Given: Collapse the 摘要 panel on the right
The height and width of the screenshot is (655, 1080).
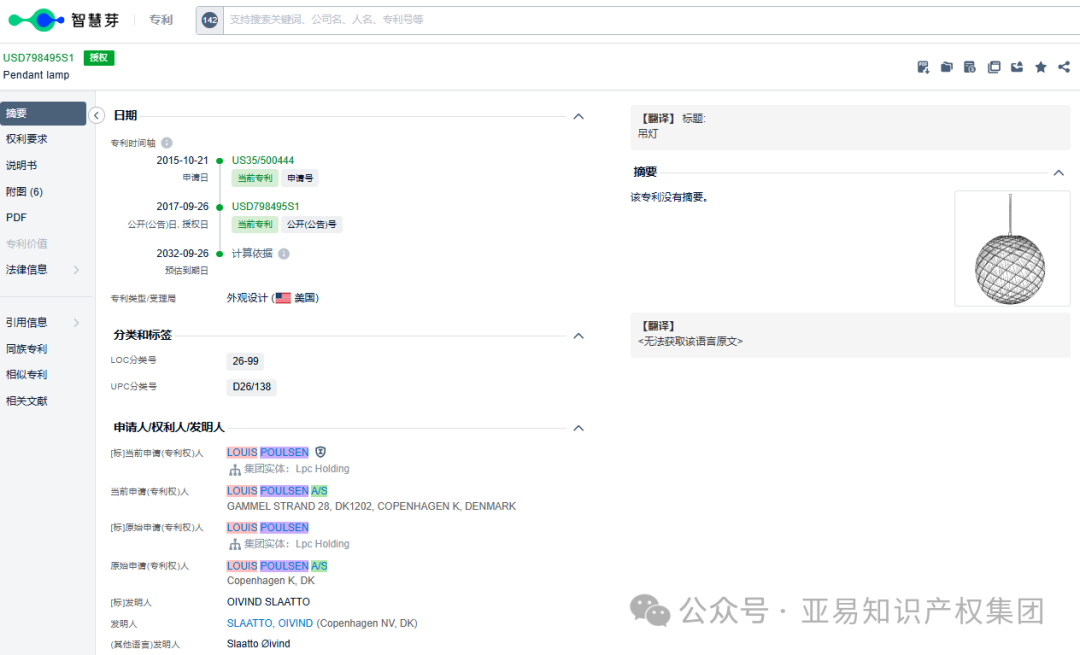Looking at the screenshot, I should point(1058,171).
